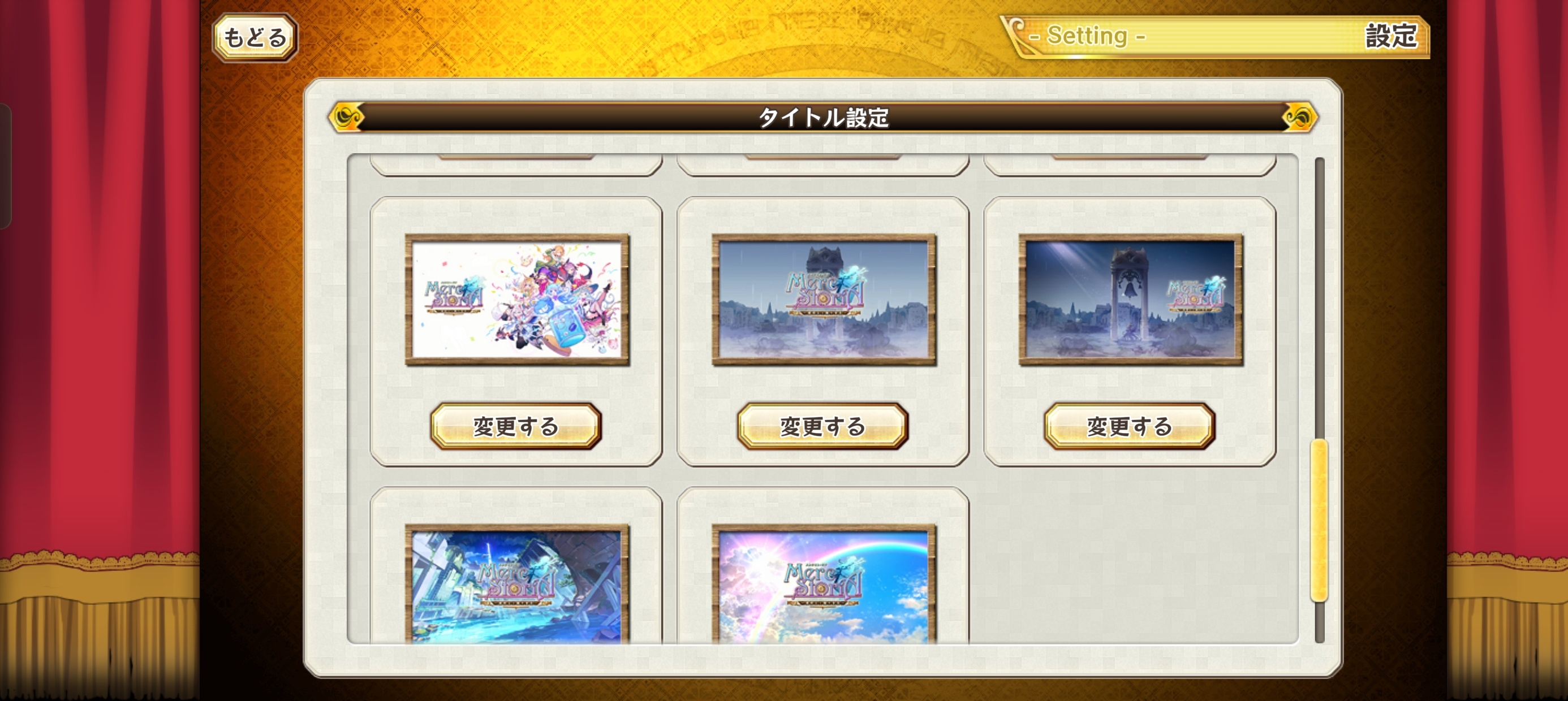Select the rainy ruins title image

[824, 300]
